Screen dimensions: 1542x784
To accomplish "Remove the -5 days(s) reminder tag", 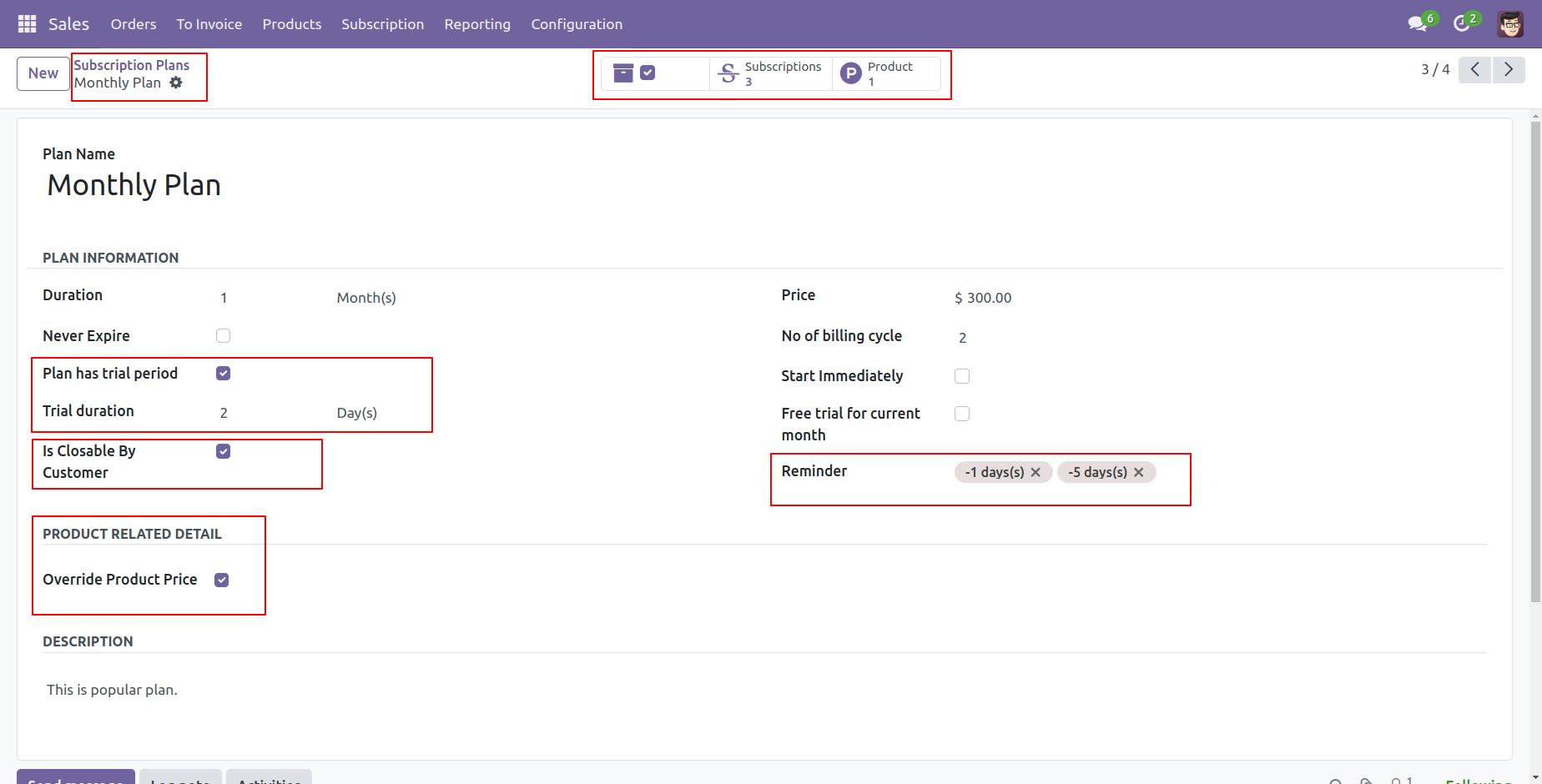I will (x=1139, y=472).
